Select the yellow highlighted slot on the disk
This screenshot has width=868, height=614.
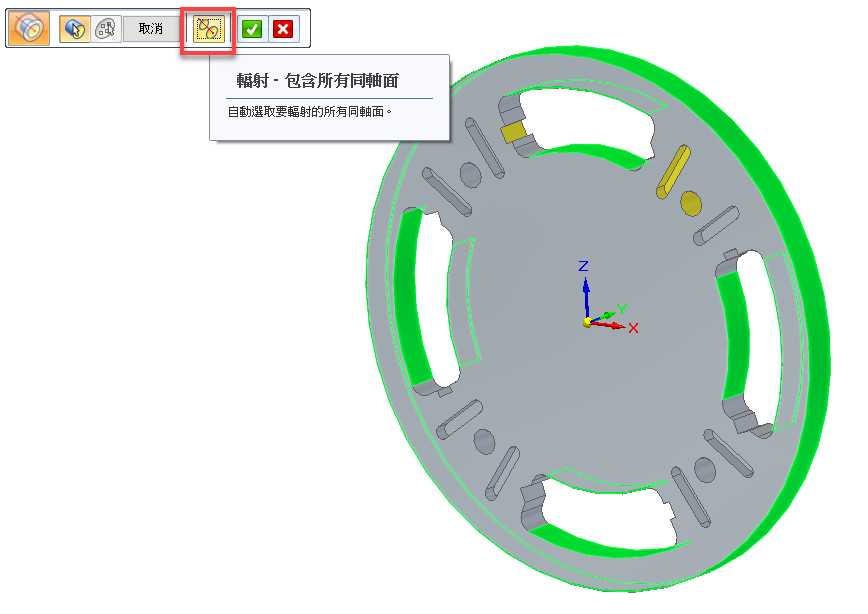[x=670, y=169]
